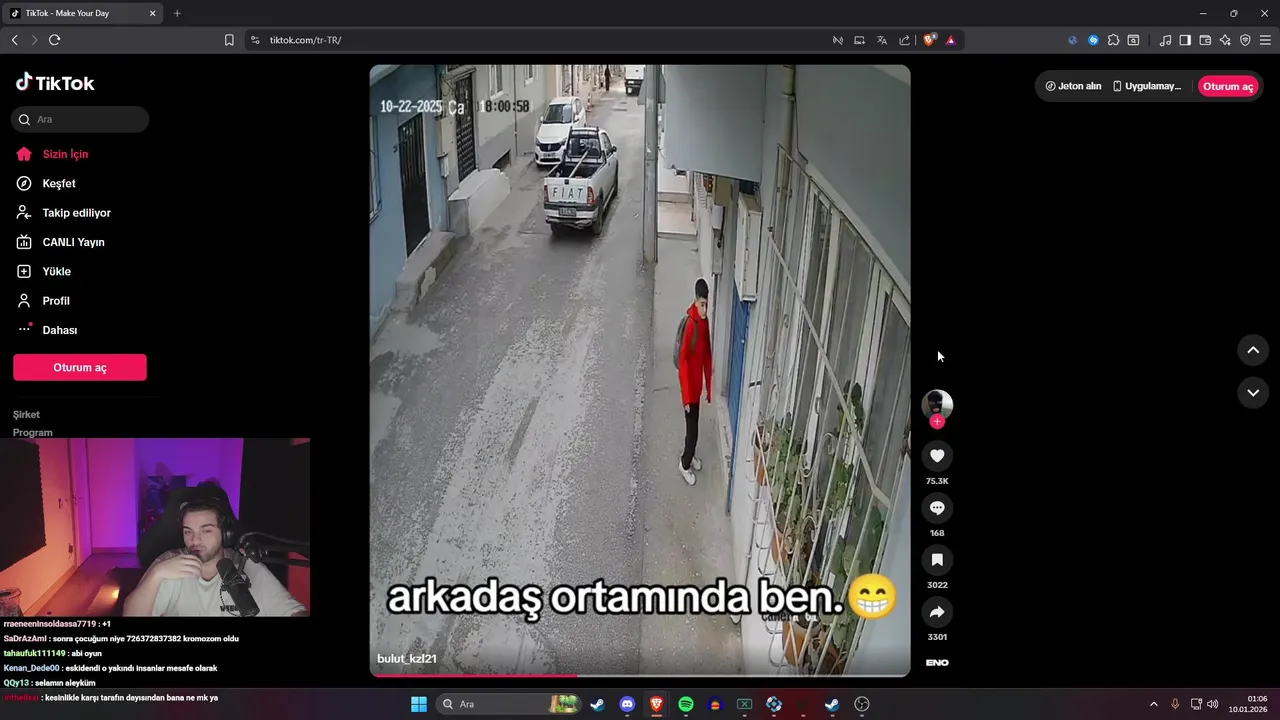
Task: Open Brave Wallet icon
Action: coord(1205,40)
